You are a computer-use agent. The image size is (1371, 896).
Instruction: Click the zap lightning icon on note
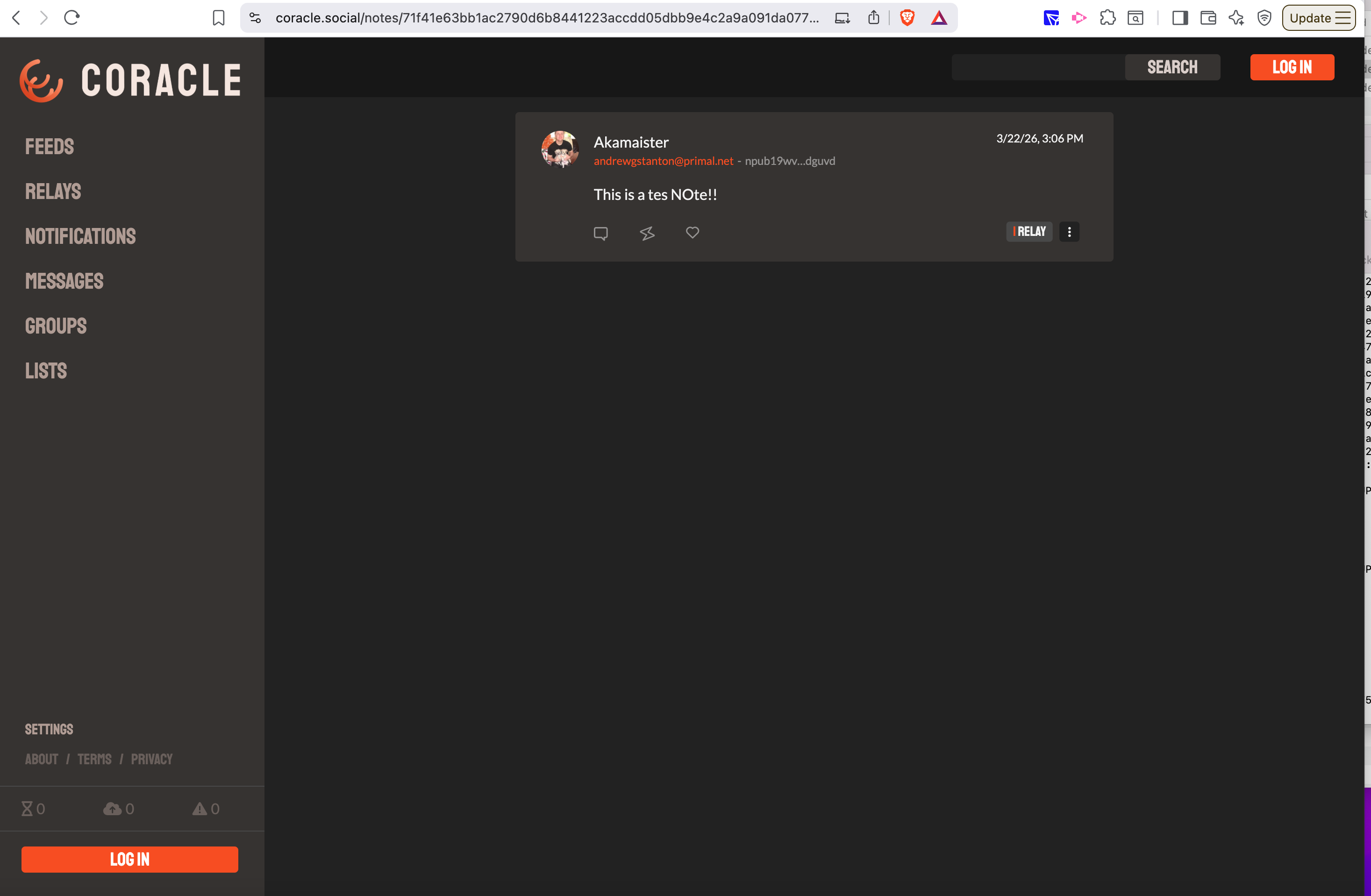(x=647, y=233)
